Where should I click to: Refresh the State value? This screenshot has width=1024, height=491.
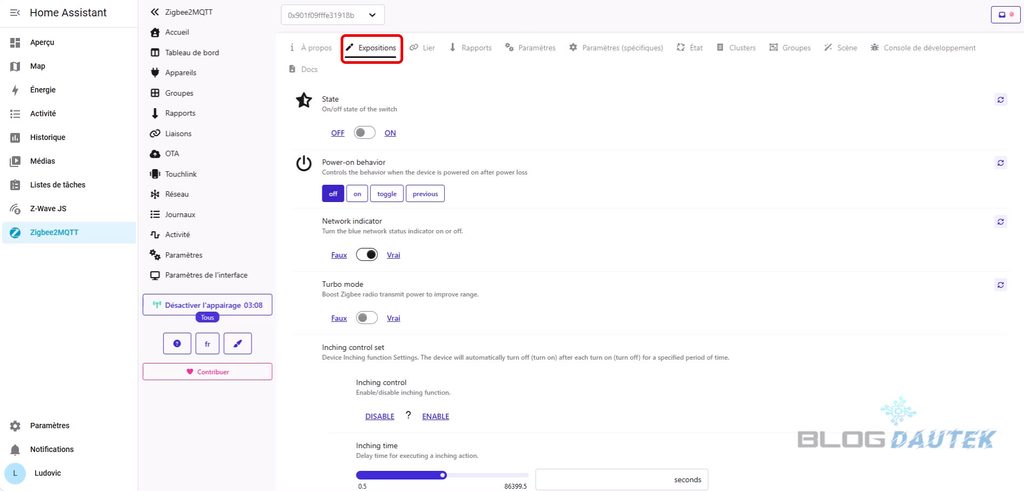(x=1000, y=100)
